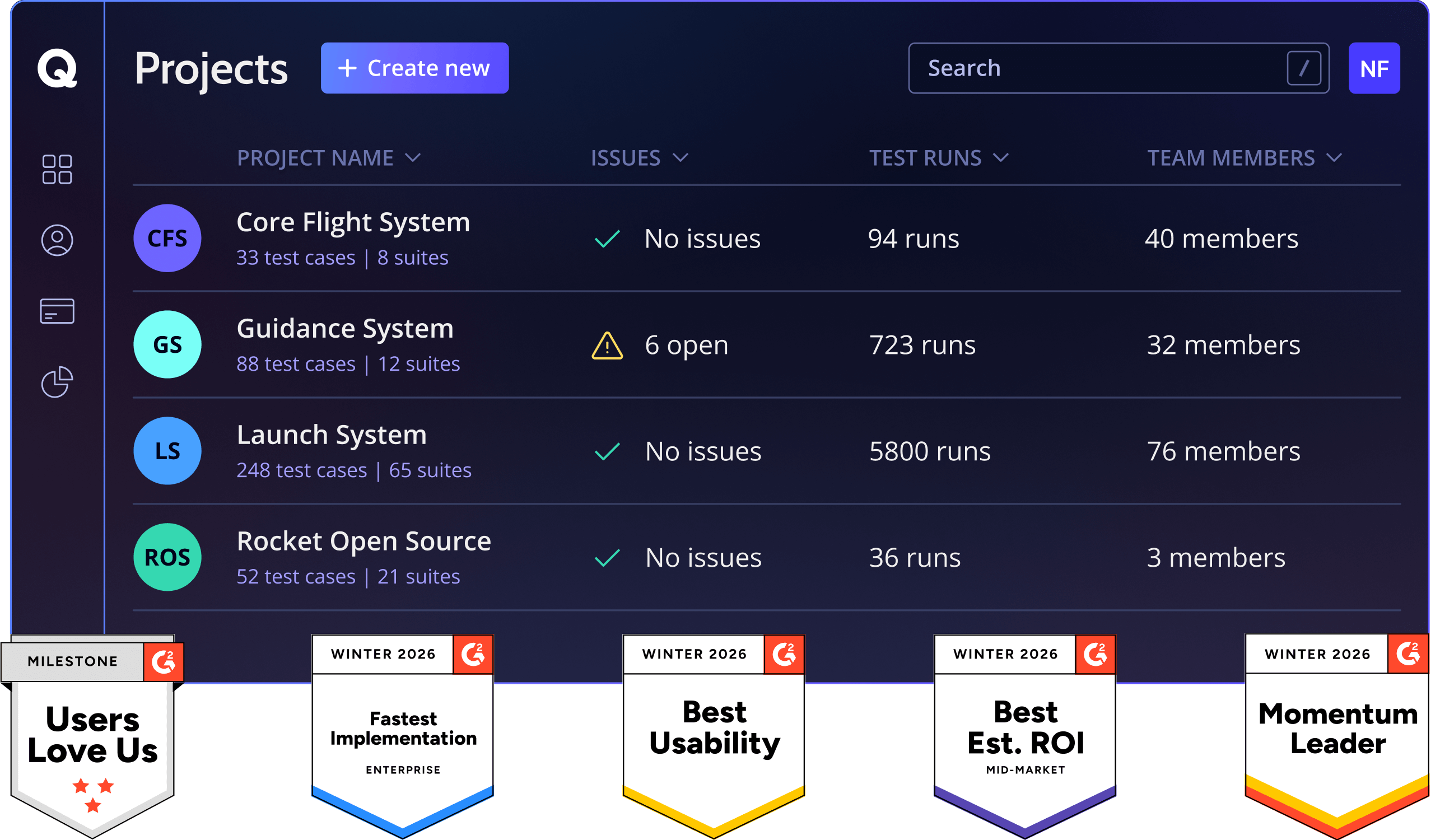Click the LS project avatar

click(167, 451)
